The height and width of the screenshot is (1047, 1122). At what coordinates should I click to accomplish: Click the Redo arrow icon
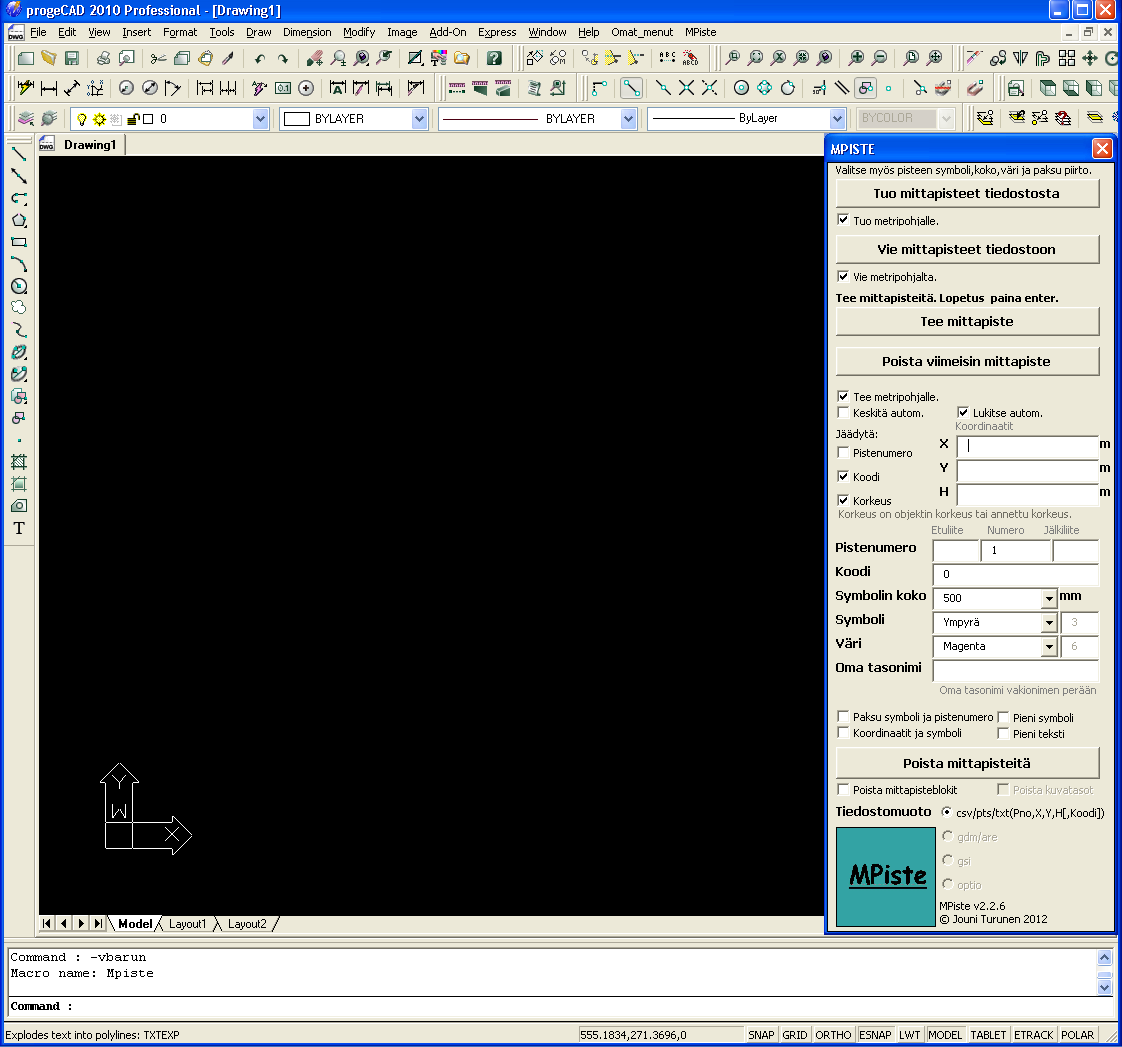pyautogui.click(x=283, y=59)
